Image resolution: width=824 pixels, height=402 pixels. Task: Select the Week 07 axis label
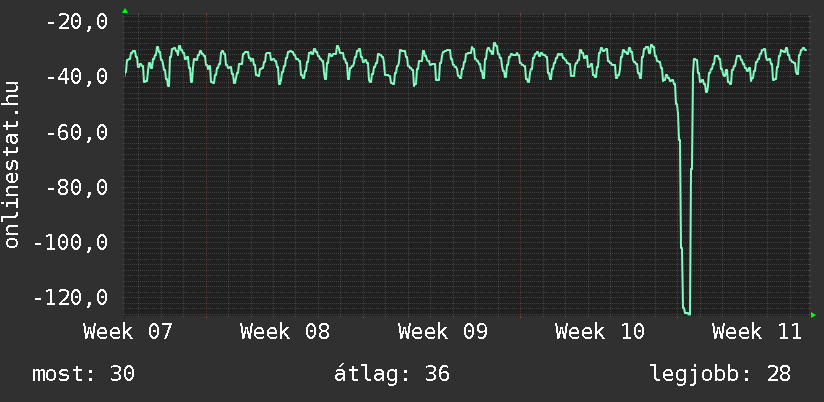128,332
